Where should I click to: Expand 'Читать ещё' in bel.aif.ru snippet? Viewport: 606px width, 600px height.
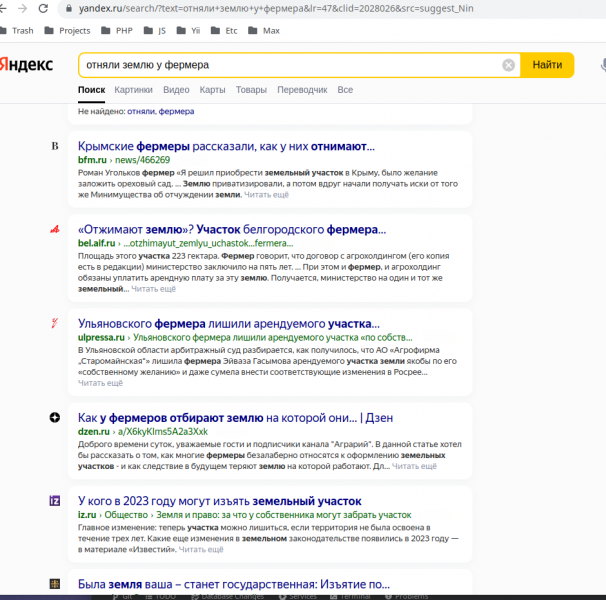(x=153, y=289)
